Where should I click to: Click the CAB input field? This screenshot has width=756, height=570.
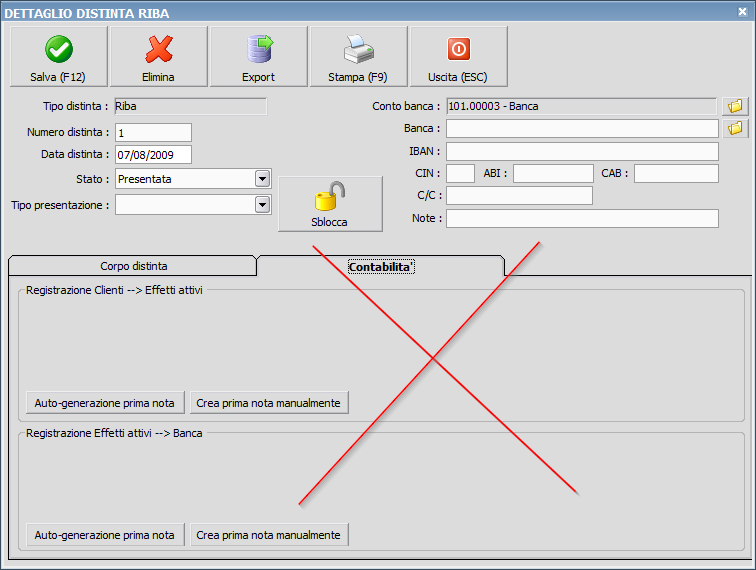(x=676, y=174)
